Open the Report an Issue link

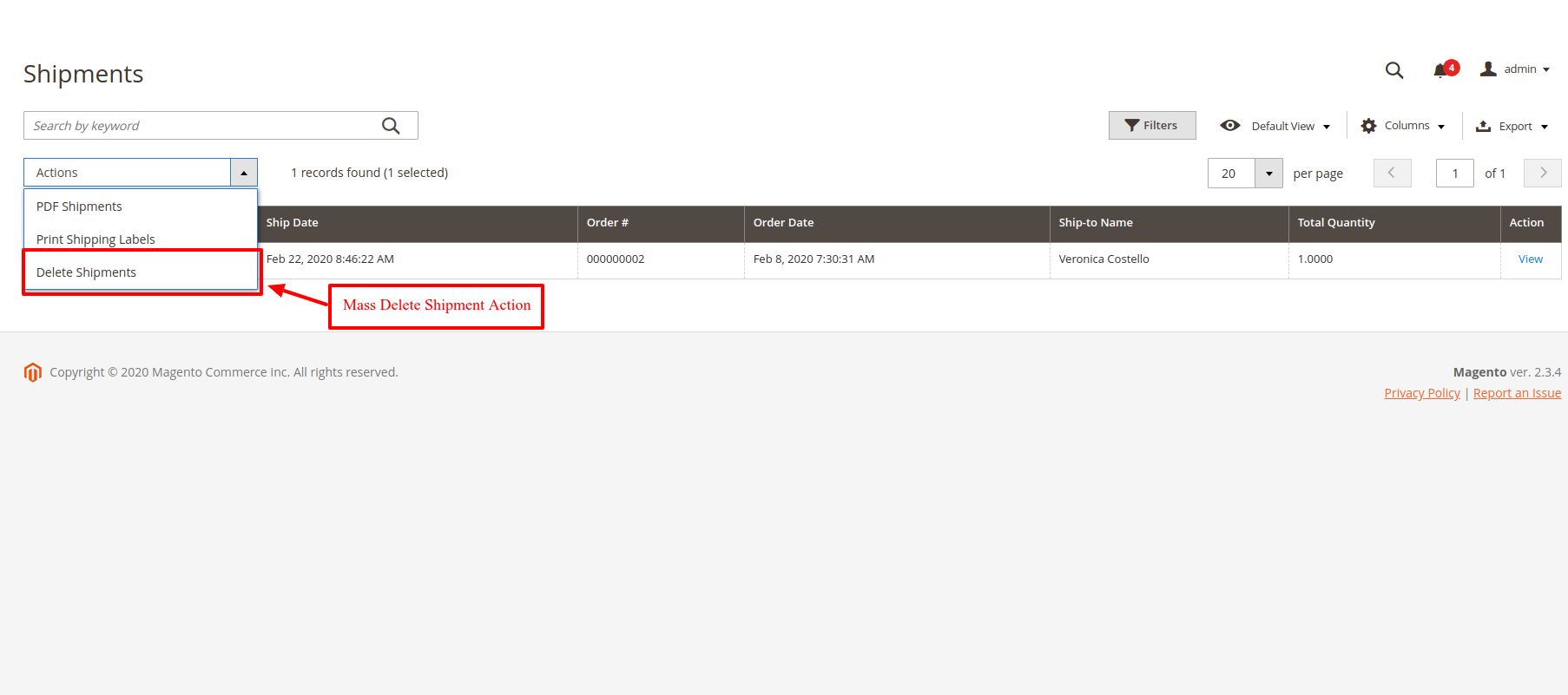[1517, 393]
